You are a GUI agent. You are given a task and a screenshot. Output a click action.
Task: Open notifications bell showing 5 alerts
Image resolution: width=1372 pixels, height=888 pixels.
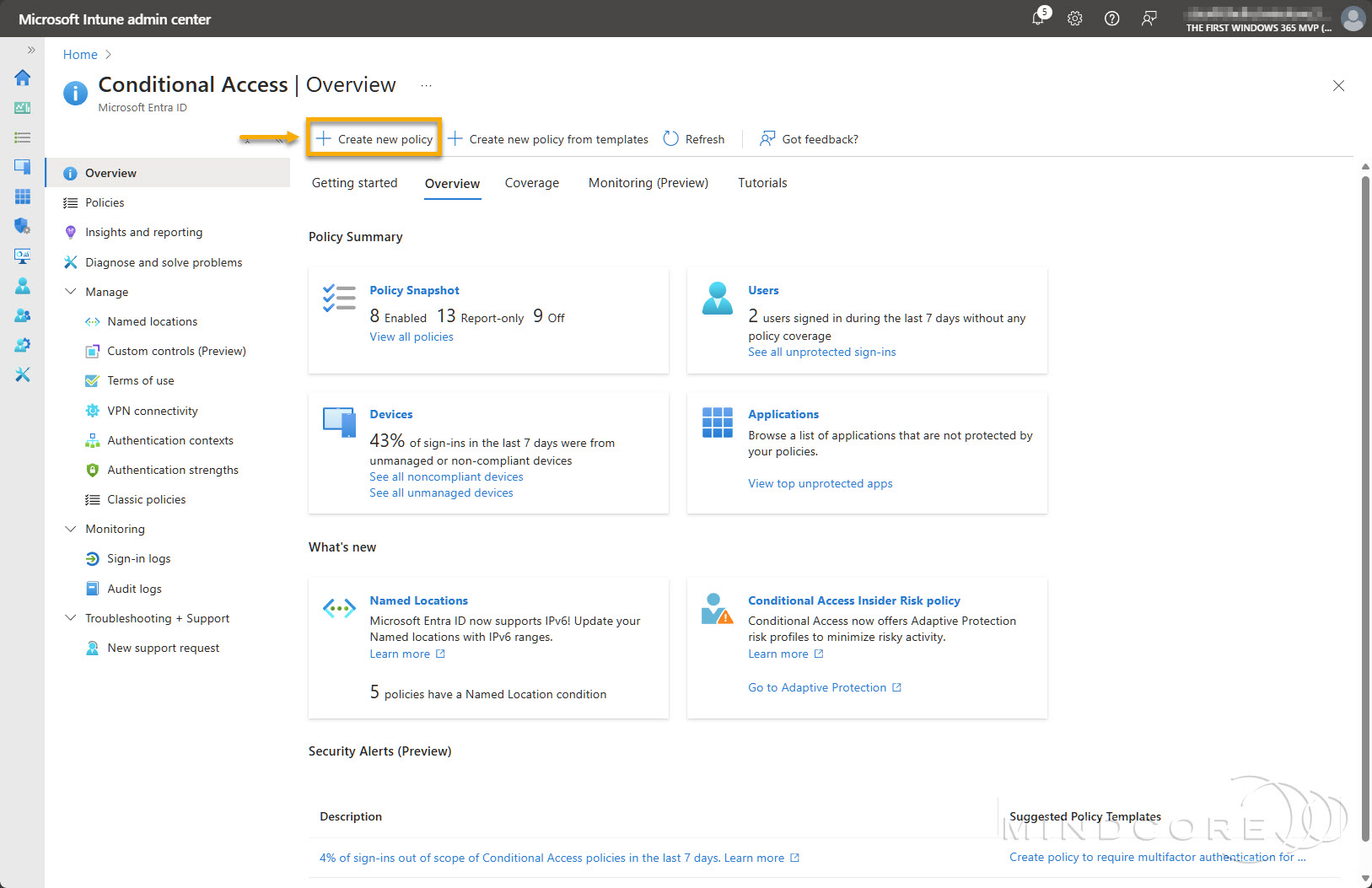coord(1038,18)
